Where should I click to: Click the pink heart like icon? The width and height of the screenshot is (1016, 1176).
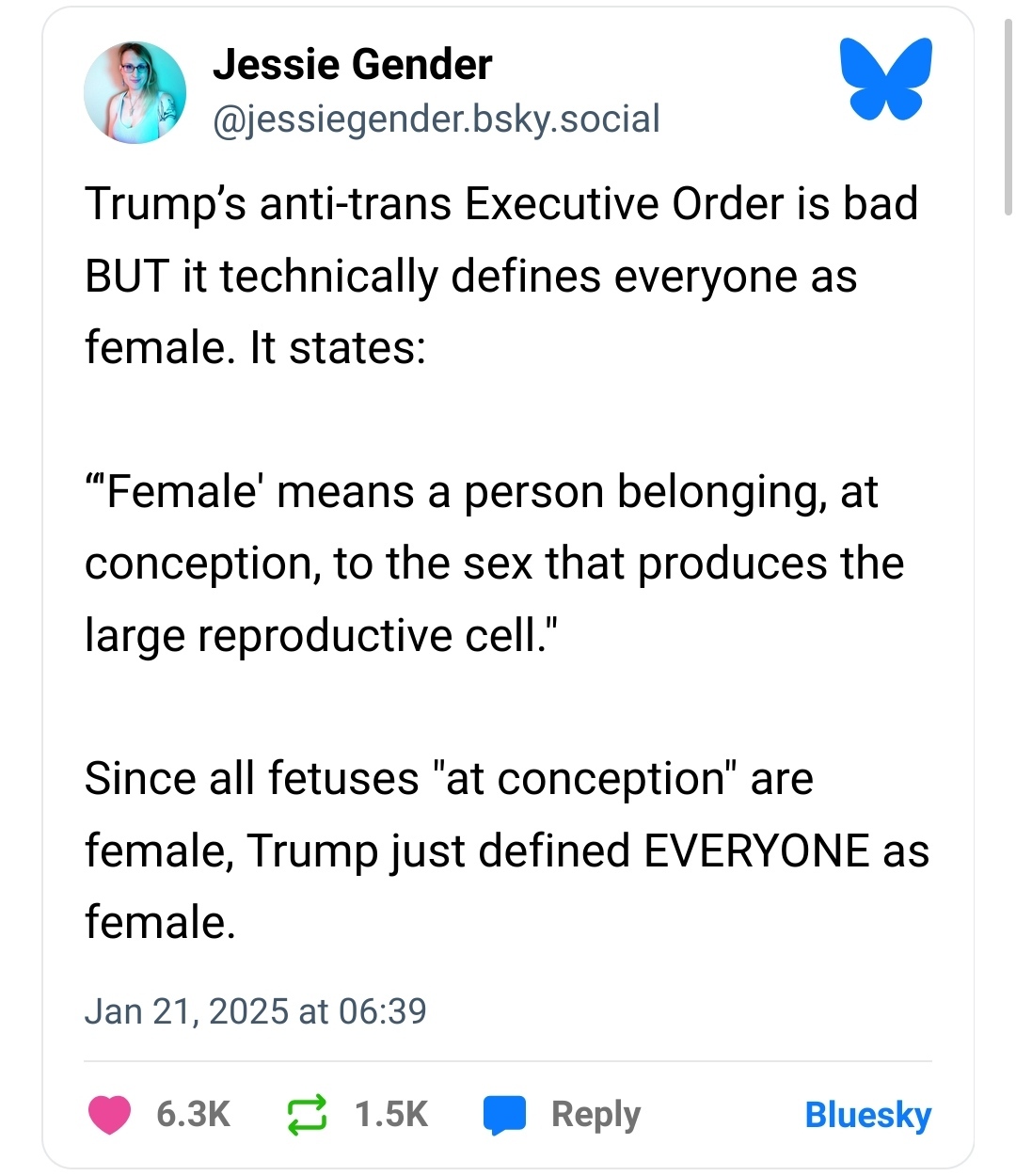[x=109, y=1115]
